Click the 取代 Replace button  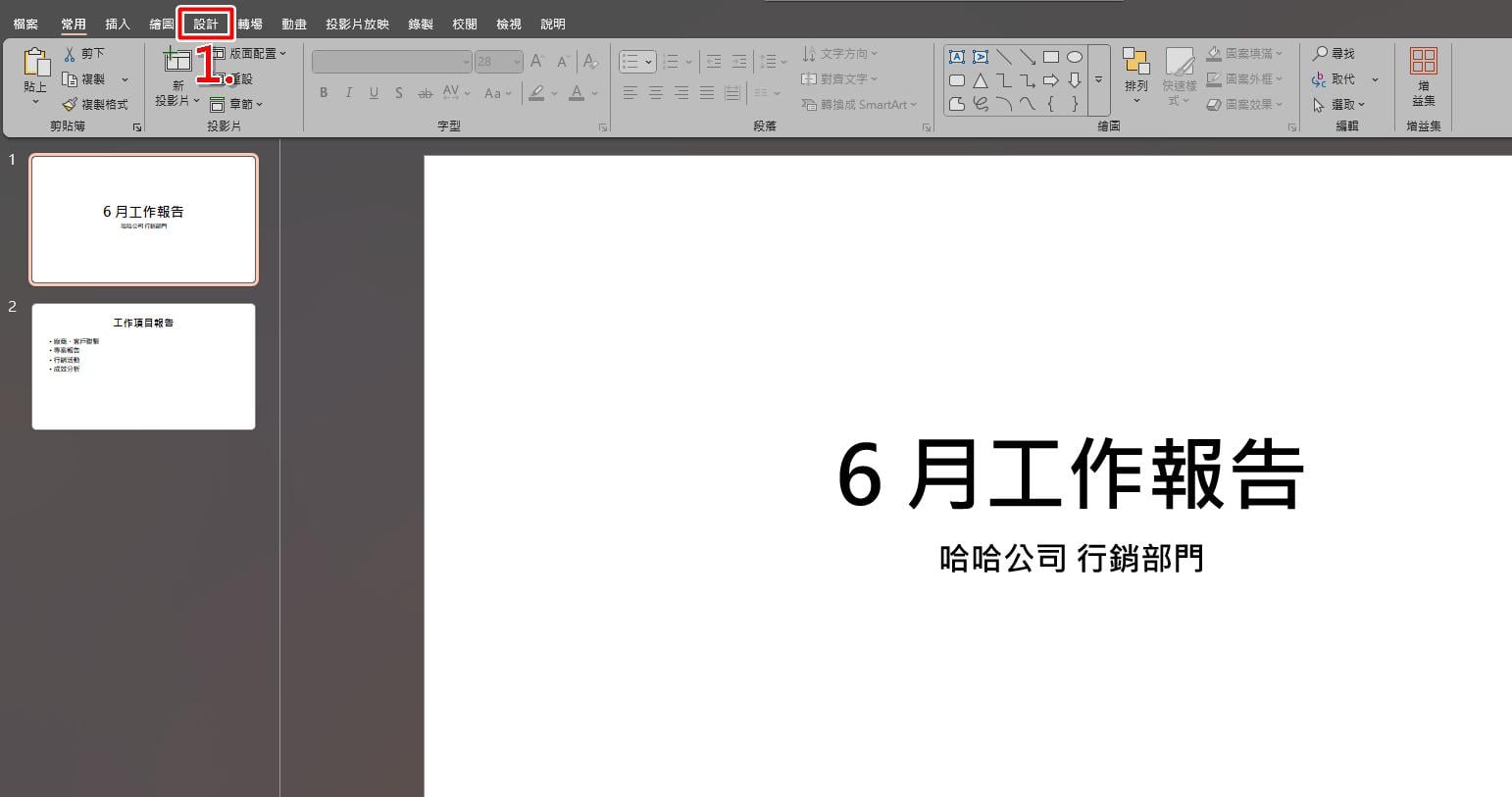(x=1344, y=79)
